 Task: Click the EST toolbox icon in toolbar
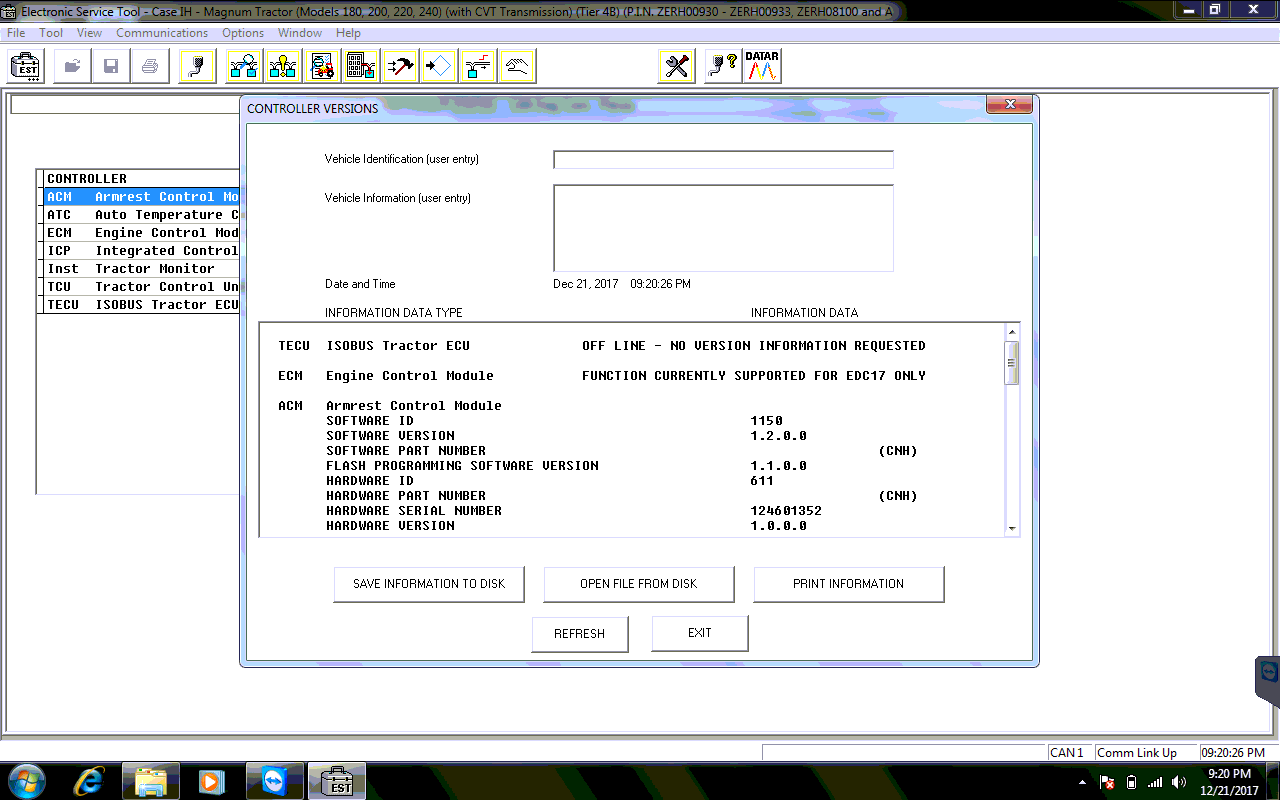pyautogui.click(x=25, y=67)
